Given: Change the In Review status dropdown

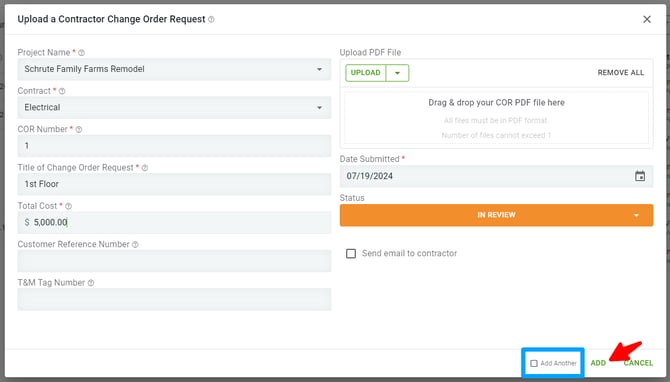Looking at the screenshot, I should 496,215.
